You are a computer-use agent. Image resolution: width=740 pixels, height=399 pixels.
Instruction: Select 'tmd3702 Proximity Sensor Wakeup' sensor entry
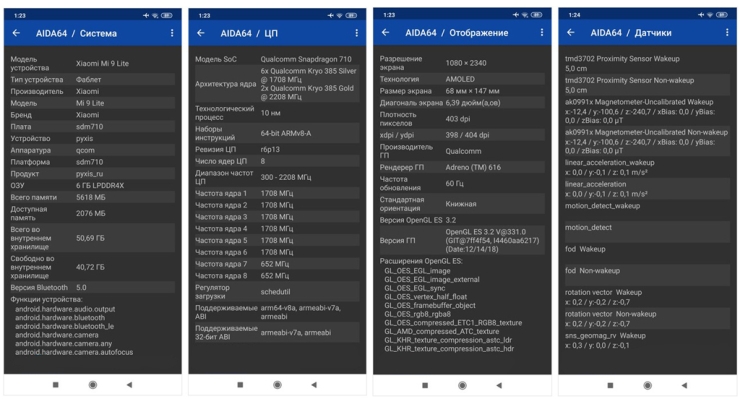[622, 59]
